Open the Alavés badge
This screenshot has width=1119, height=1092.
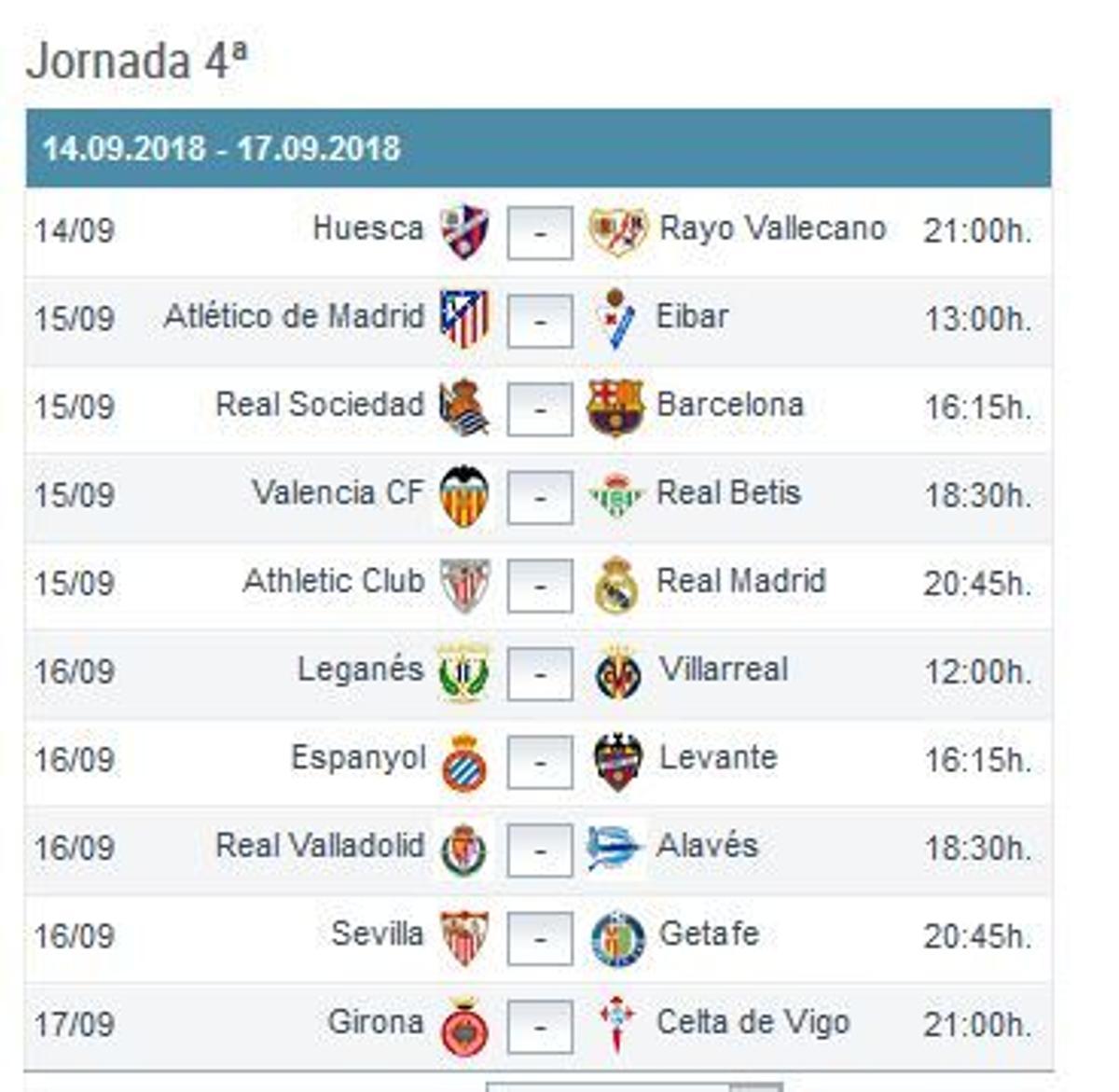[x=615, y=846]
